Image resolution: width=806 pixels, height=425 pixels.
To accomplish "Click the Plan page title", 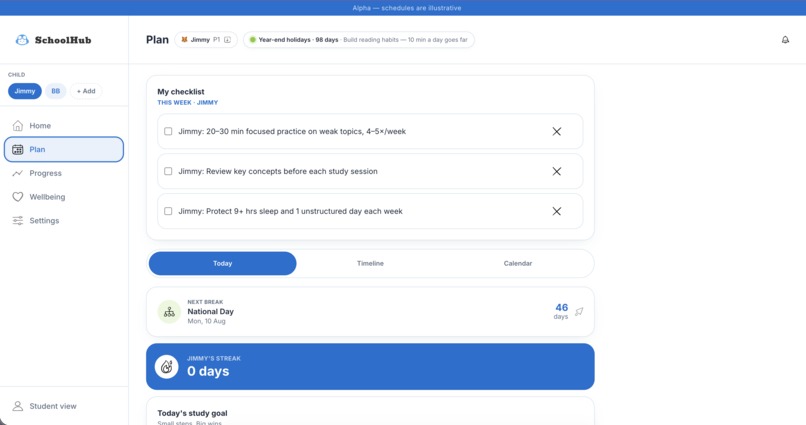I will [x=157, y=40].
